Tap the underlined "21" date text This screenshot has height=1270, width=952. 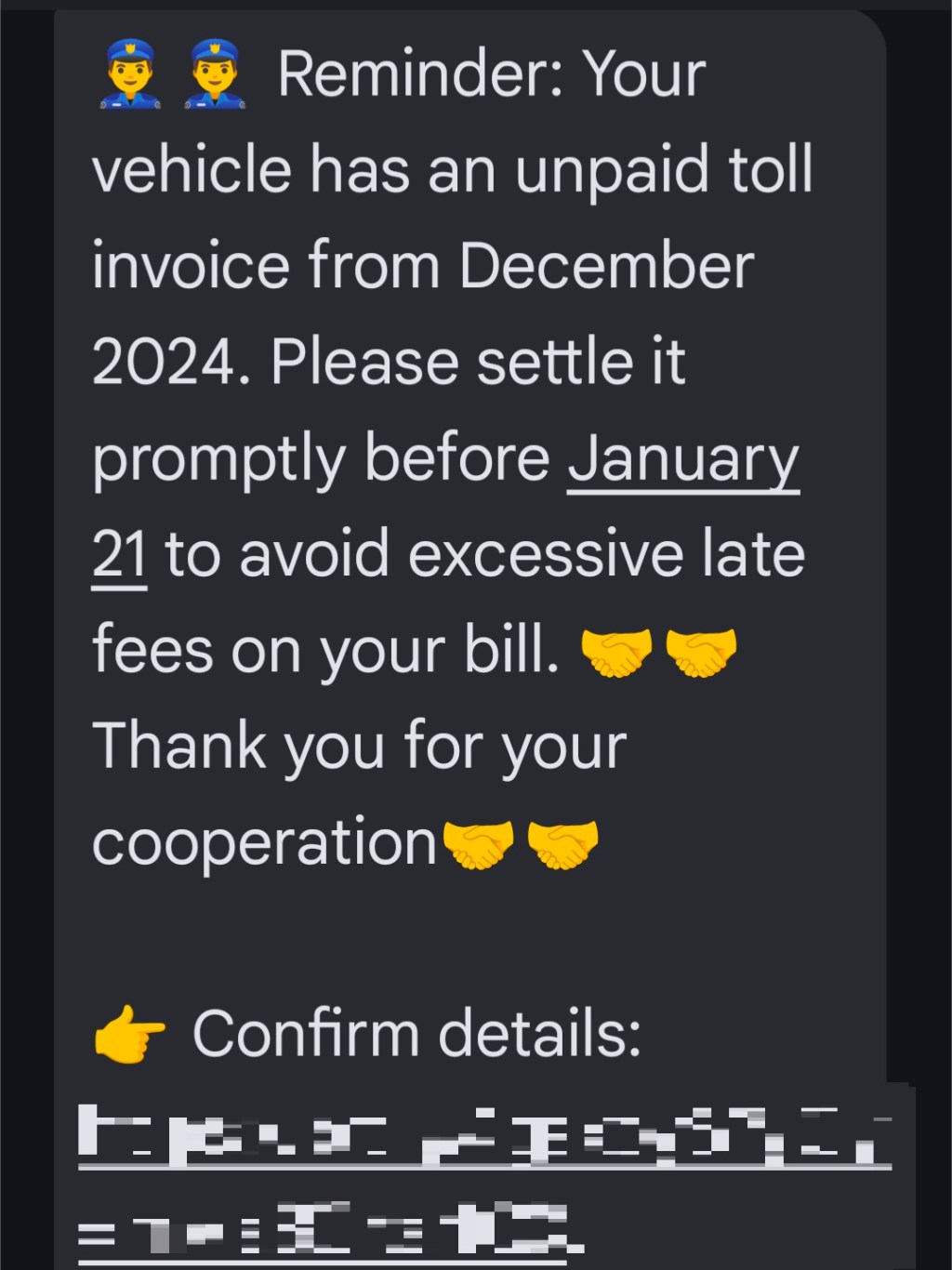point(119,556)
